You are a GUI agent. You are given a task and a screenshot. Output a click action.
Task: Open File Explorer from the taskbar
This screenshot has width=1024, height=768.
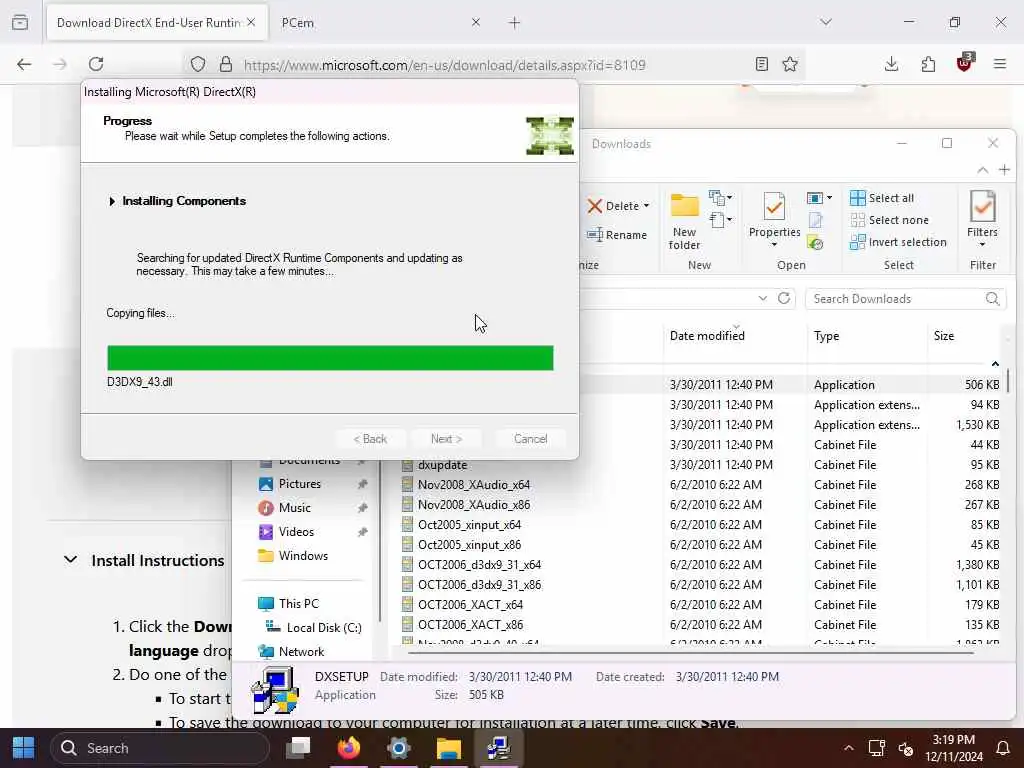pyautogui.click(x=449, y=748)
